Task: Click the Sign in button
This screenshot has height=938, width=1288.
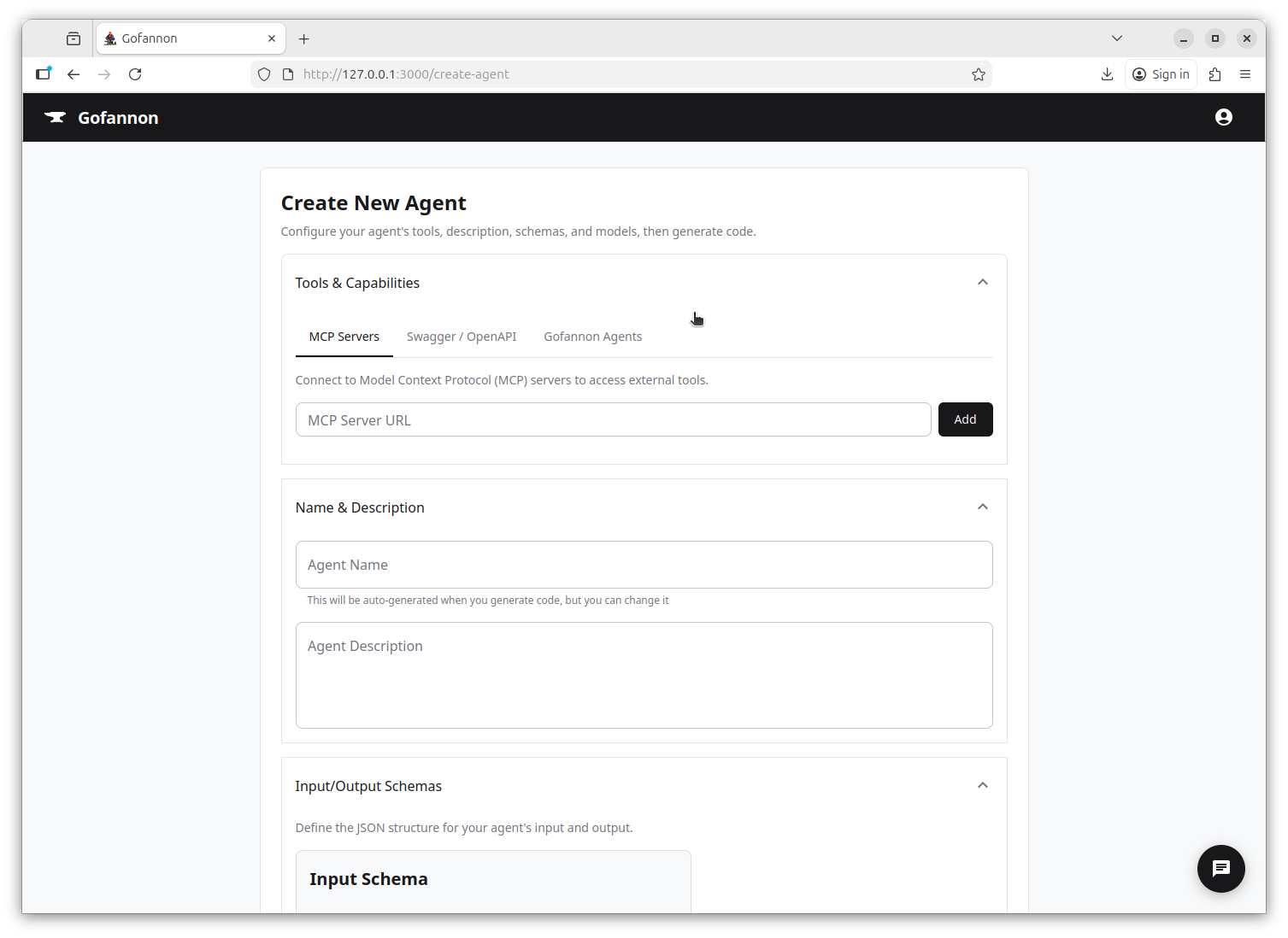Action: 1160,74
